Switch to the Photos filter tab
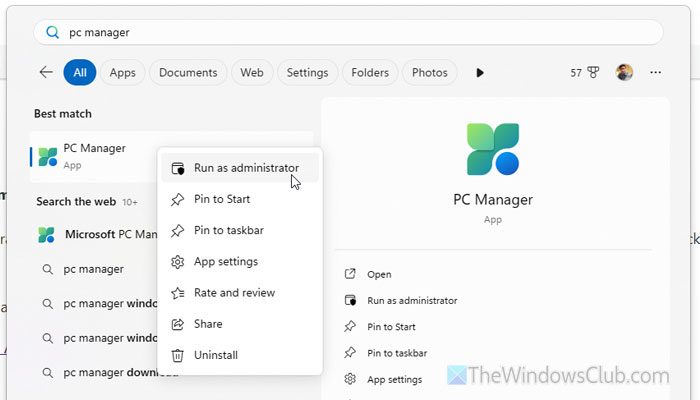 coord(429,72)
